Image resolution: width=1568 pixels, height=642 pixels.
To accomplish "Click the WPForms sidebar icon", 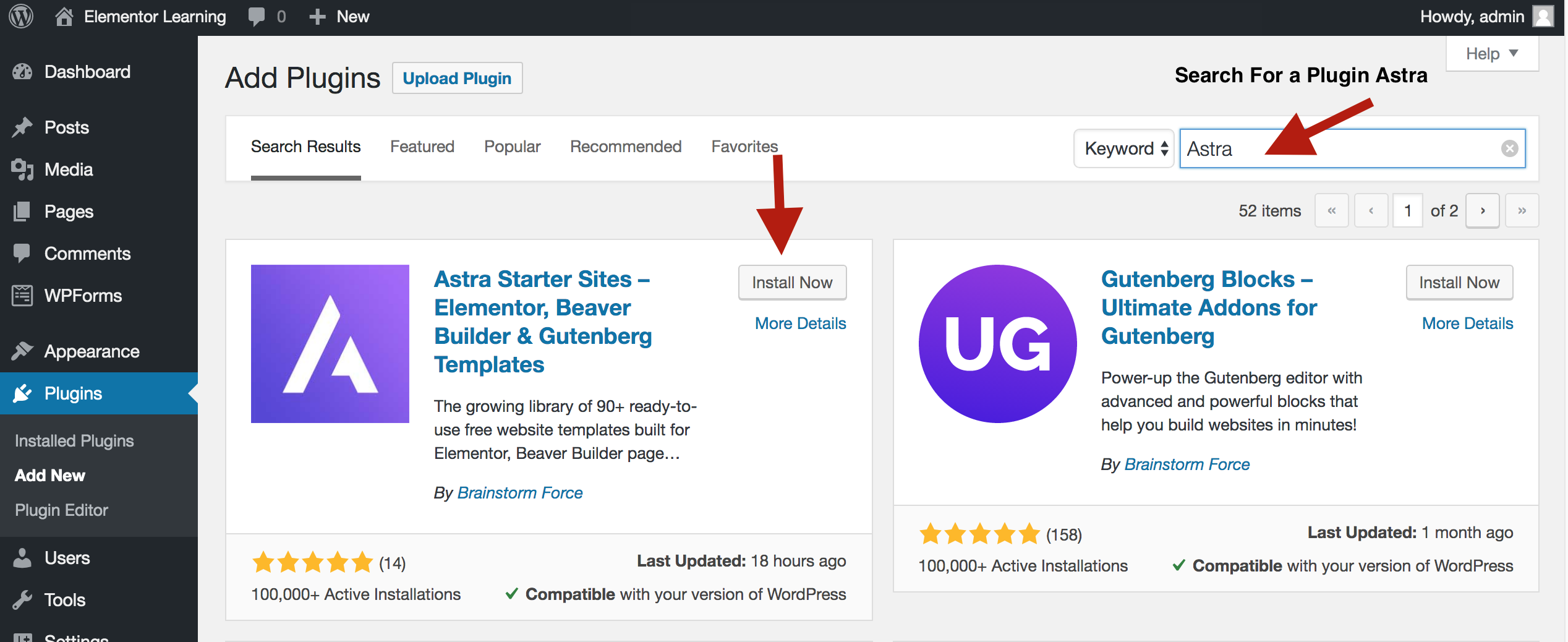I will 22,296.
